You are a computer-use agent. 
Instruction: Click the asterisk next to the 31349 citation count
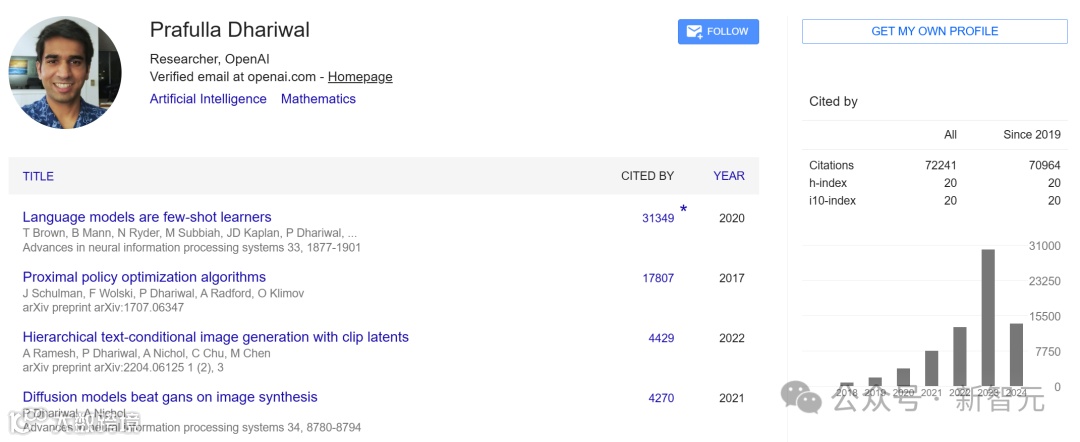pos(684,210)
